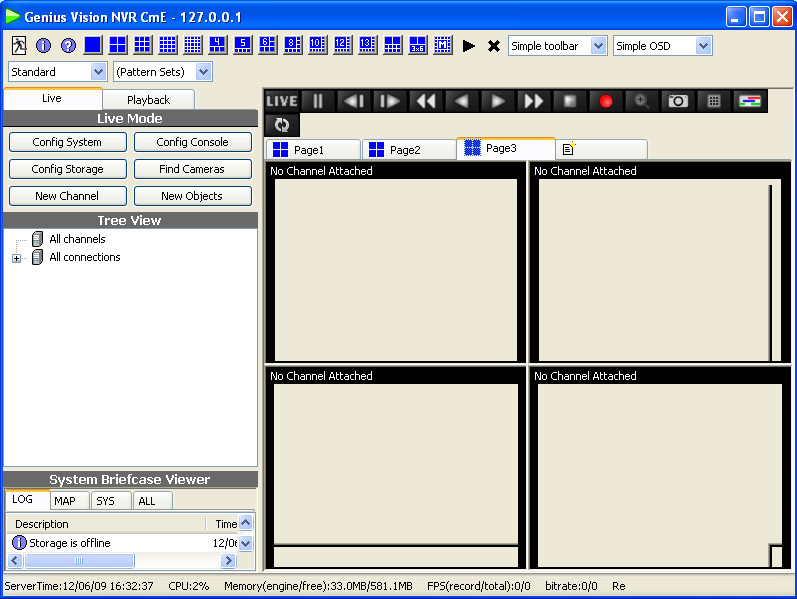
Task: Click the Config System button
Action: (x=67, y=142)
